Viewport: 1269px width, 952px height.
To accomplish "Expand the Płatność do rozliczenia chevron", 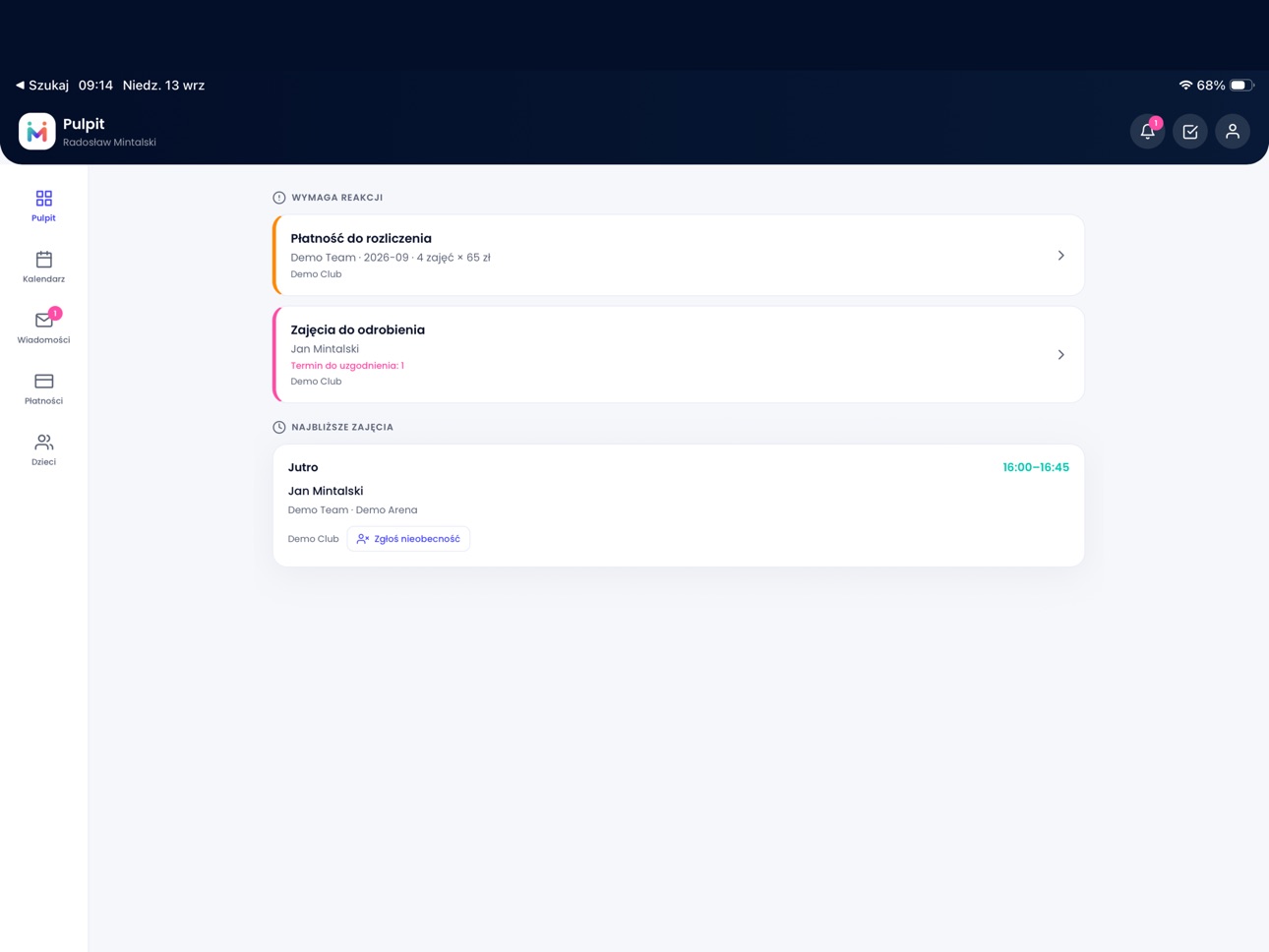I will pos(1060,256).
